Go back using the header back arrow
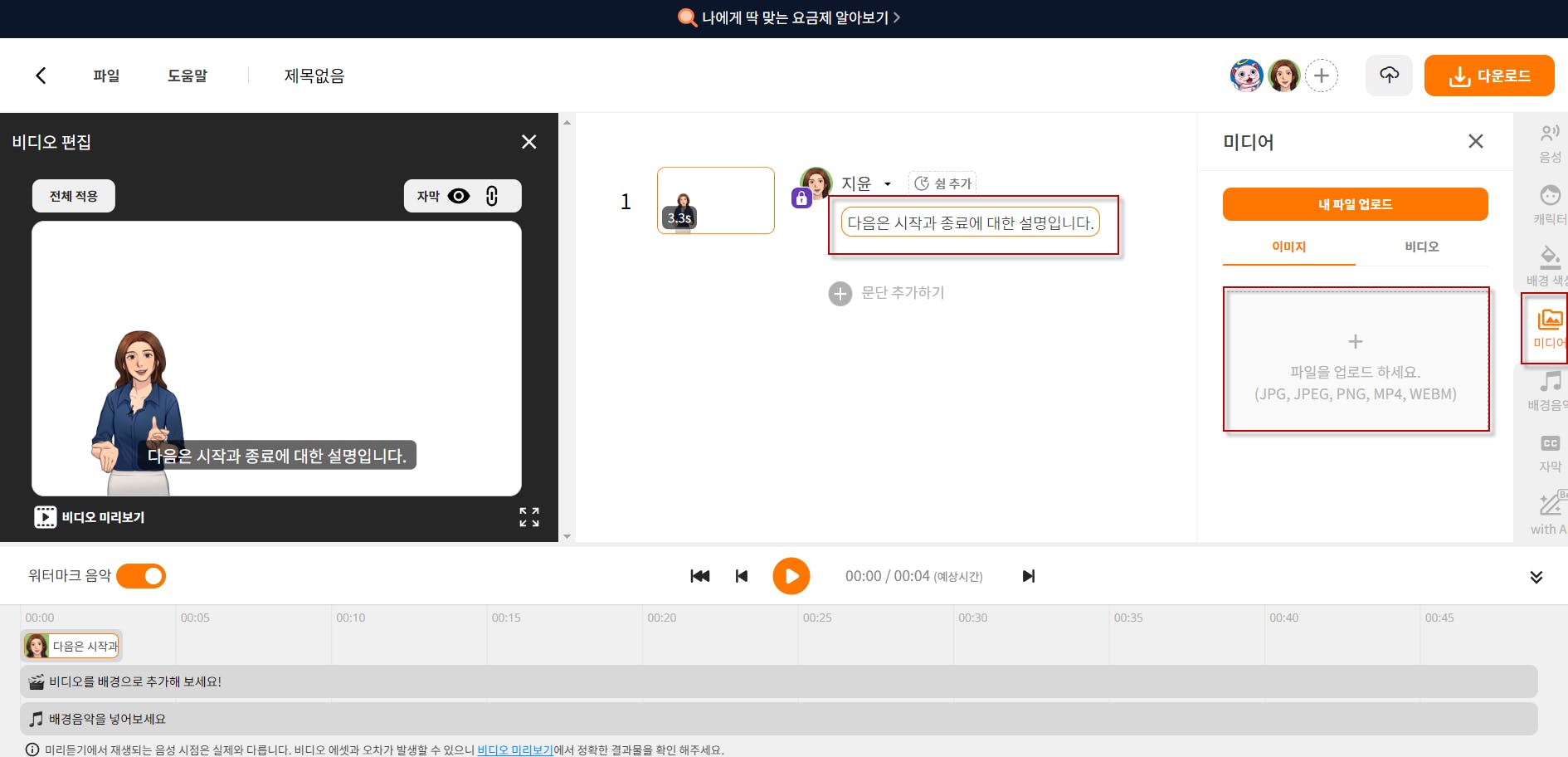 coord(41,76)
